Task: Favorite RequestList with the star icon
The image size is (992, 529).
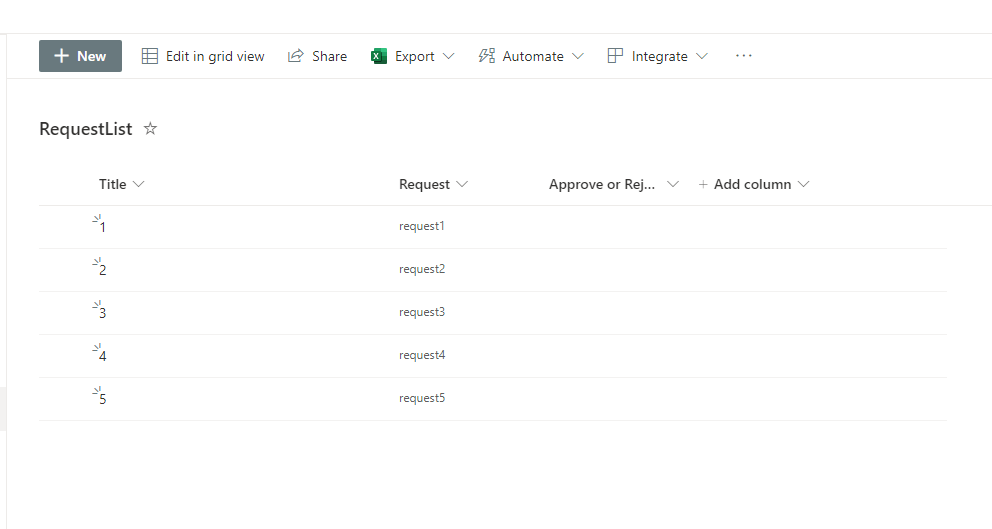Action: point(150,128)
